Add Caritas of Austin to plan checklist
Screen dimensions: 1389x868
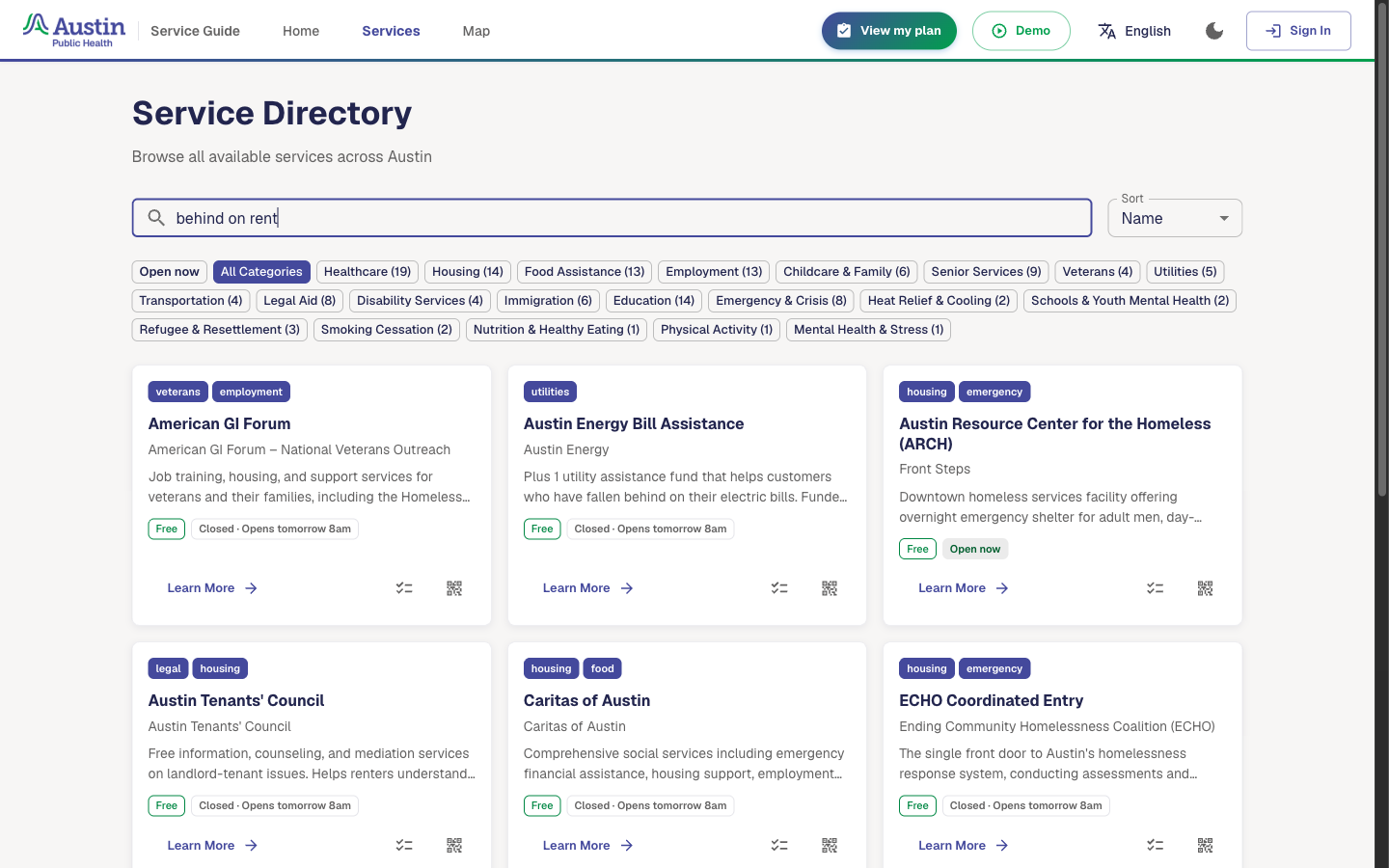[x=779, y=846]
